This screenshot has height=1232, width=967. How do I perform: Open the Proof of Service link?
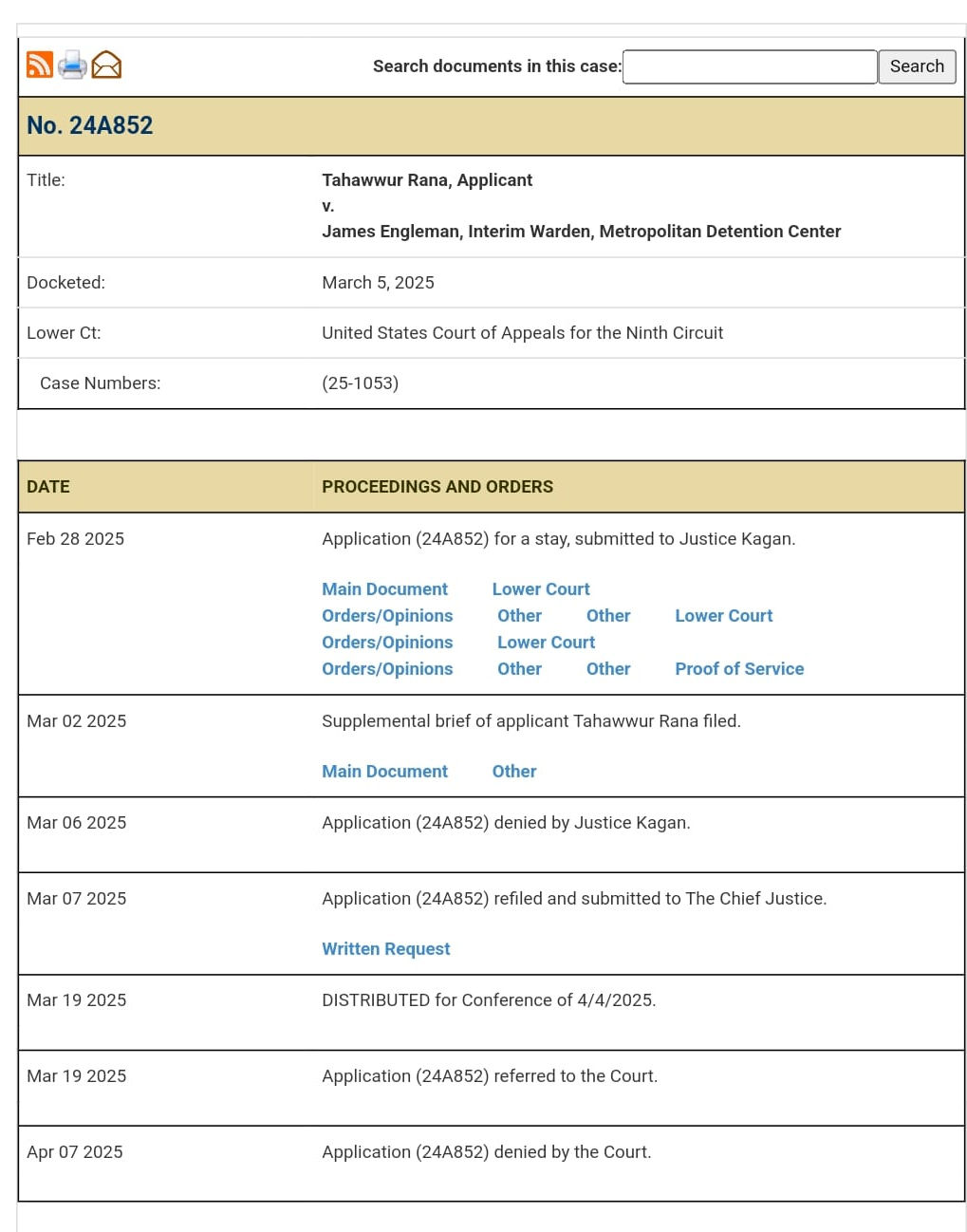coord(739,669)
